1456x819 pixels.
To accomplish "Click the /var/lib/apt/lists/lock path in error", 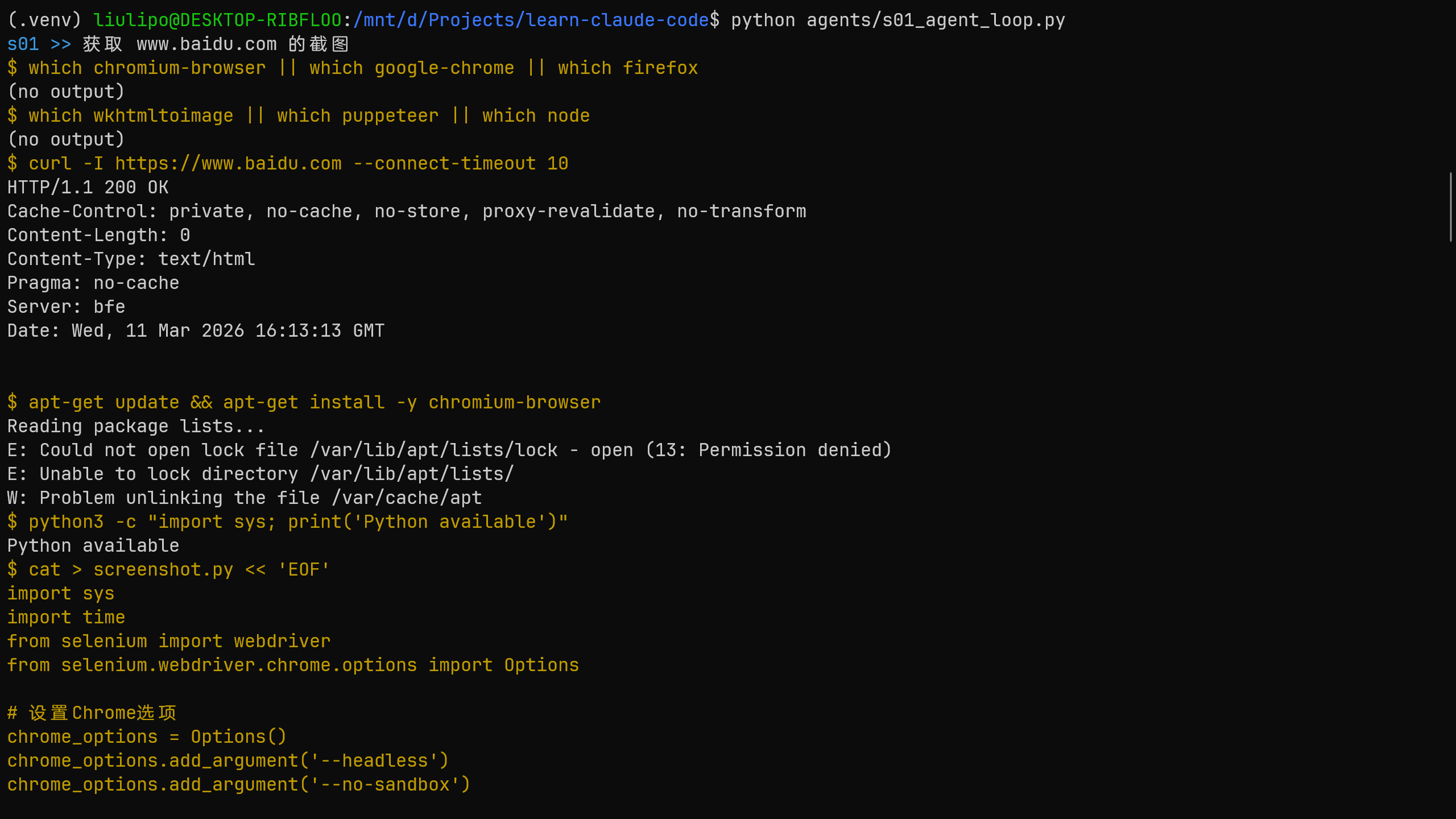I will [434, 450].
